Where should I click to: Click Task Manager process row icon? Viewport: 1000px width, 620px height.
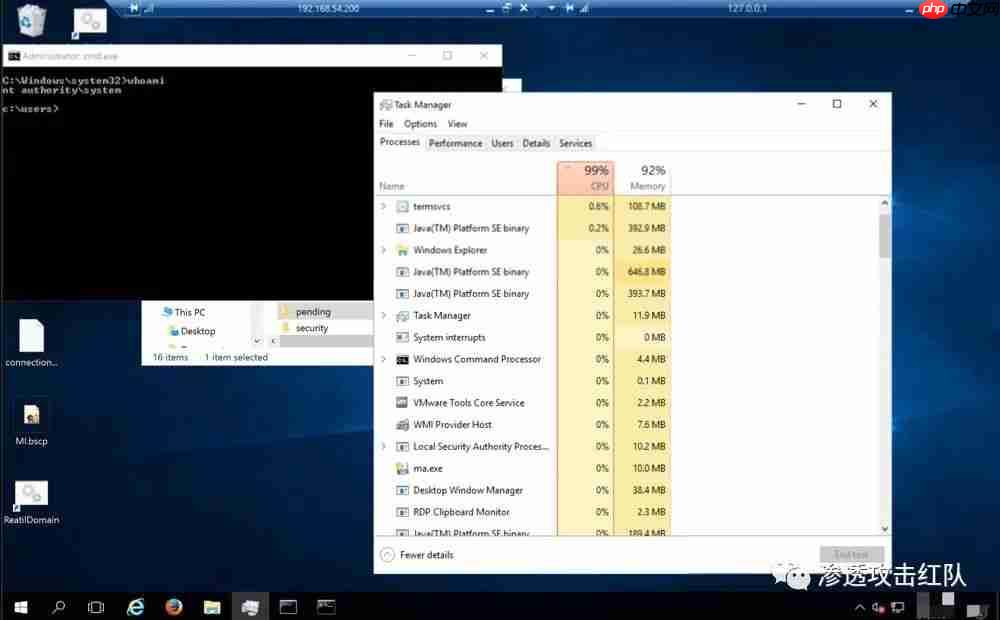pyautogui.click(x=402, y=316)
